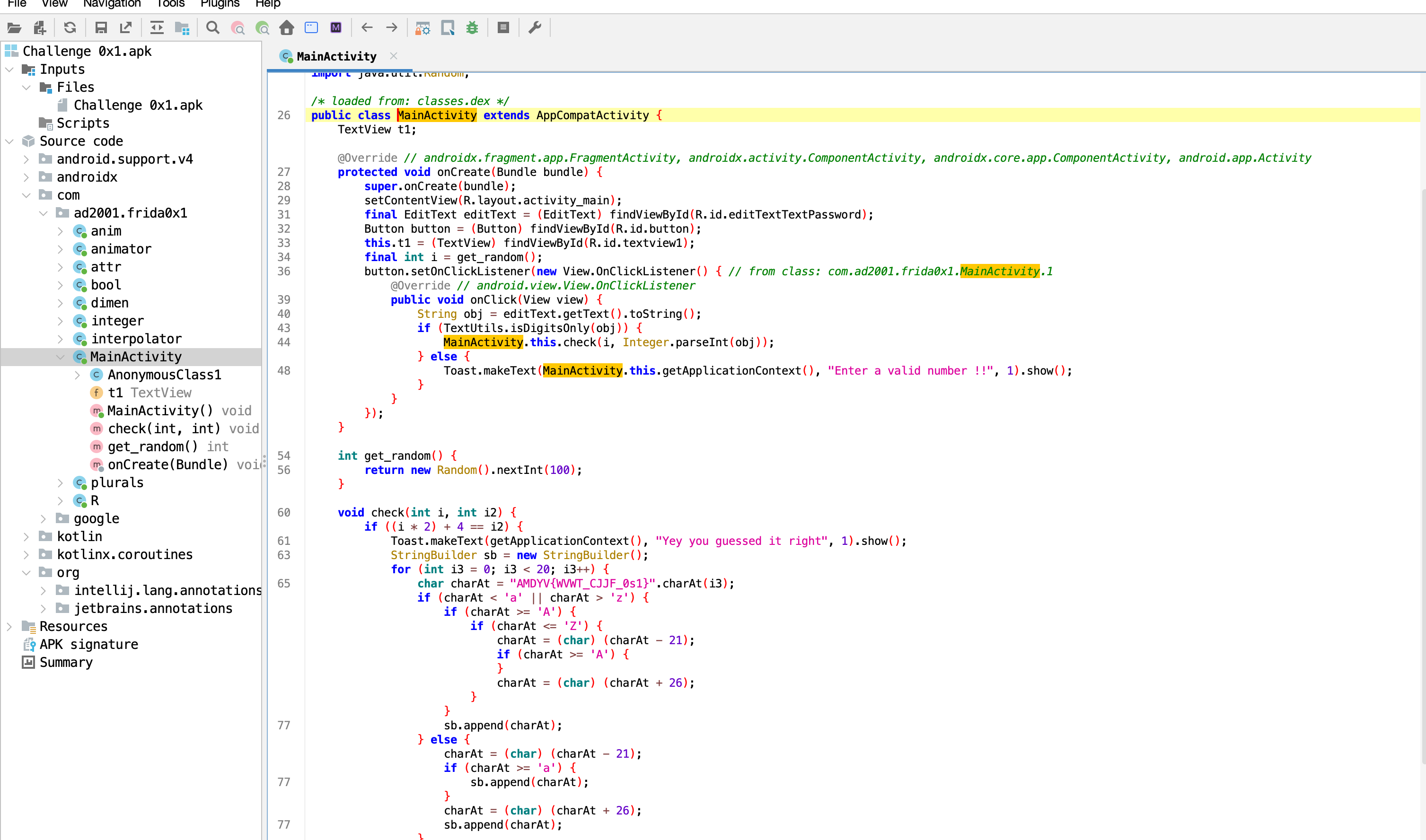Expand the AnonymousClass1 node
This screenshot has width=1426, height=840.
78,375
